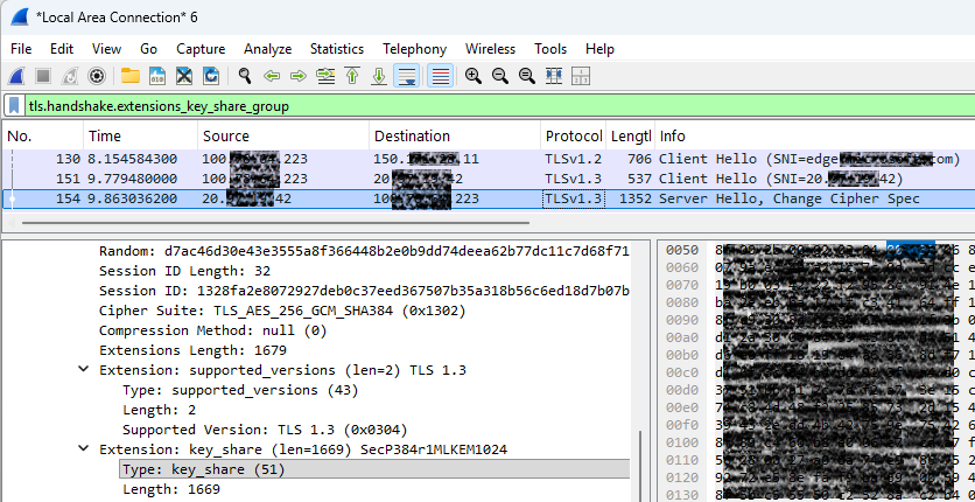The width and height of the screenshot is (975, 502).
Task: Open the Statistics menu
Action: pos(336,49)
